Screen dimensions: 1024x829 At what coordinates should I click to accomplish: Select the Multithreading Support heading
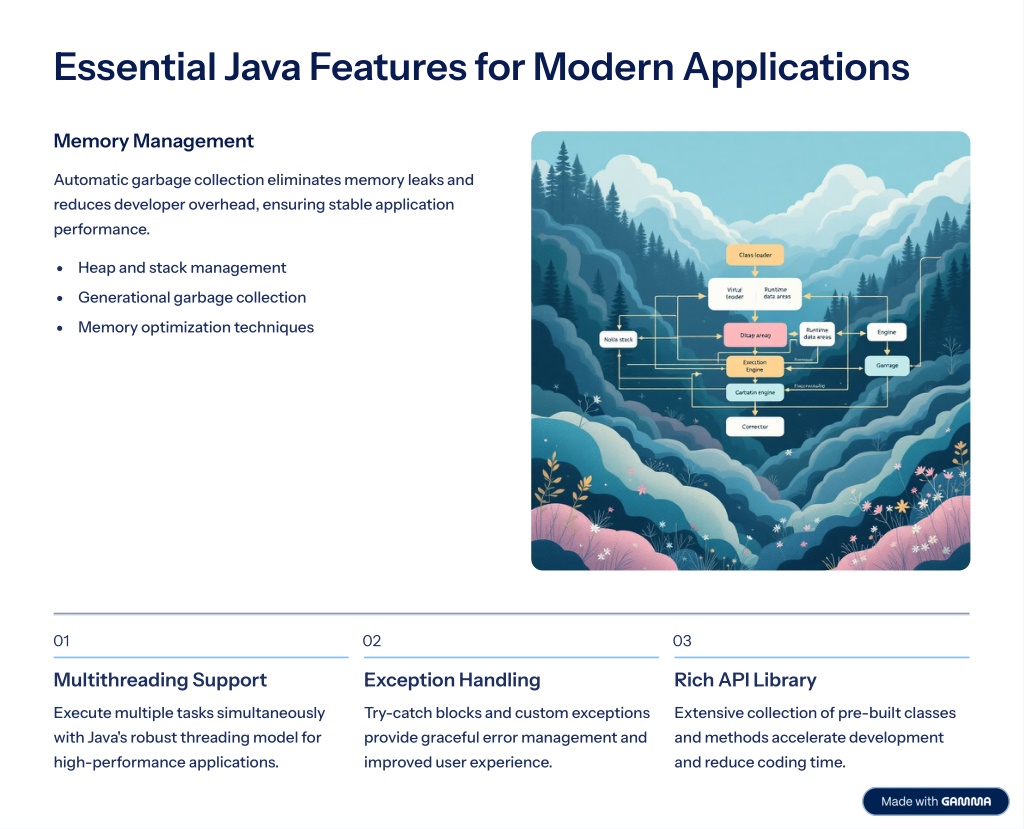tap(160, 680)
